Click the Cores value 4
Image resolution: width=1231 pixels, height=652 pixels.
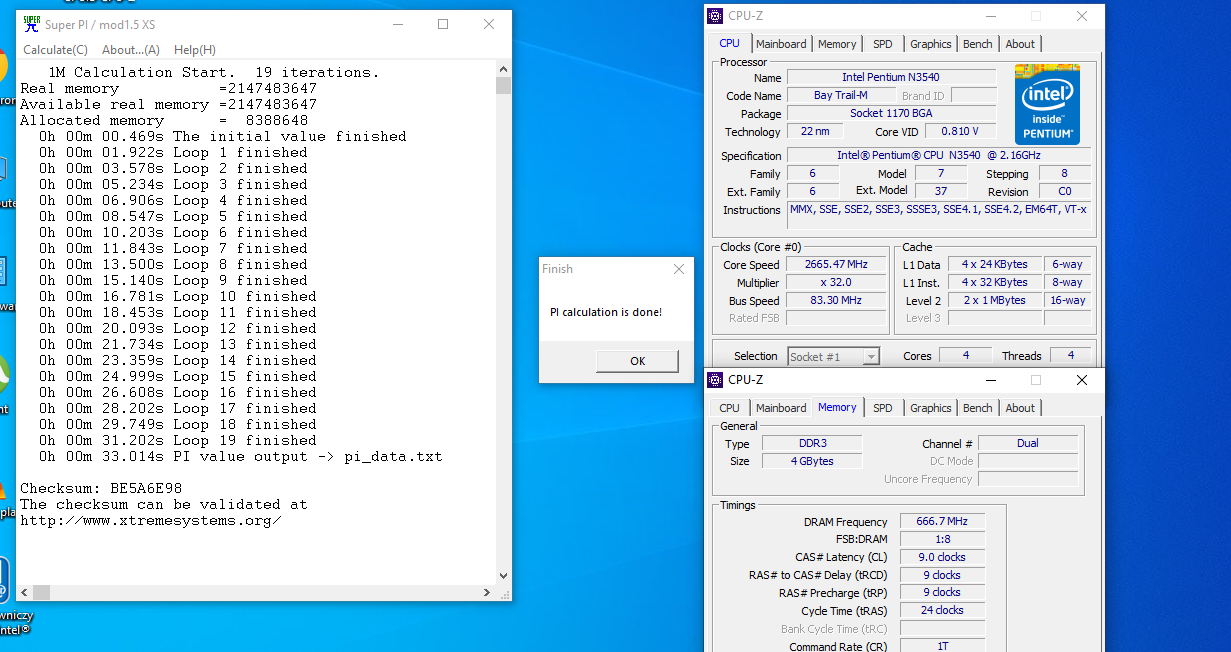click(966, 356)
